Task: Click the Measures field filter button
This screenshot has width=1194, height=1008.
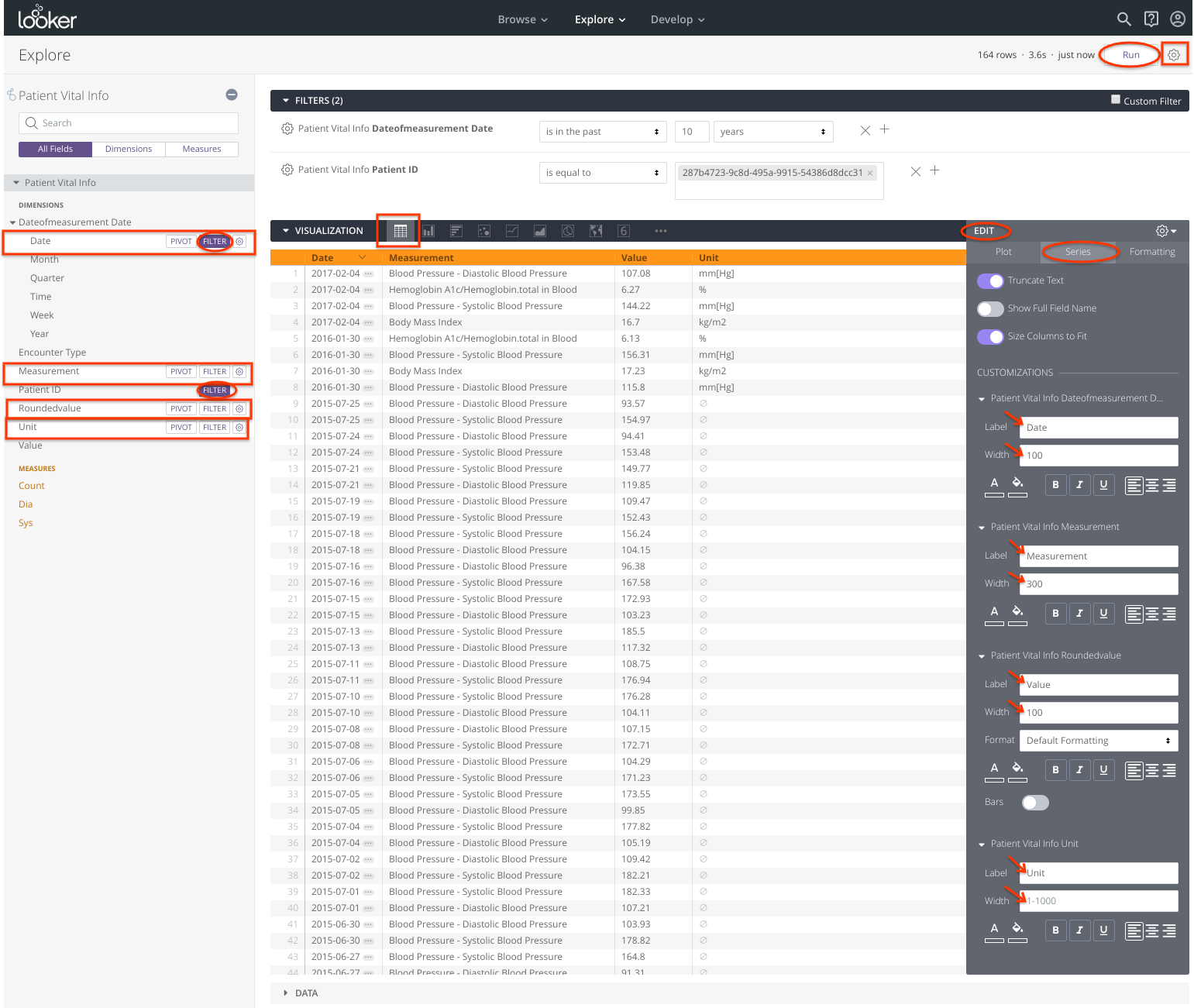Action: tap(201, 149)
